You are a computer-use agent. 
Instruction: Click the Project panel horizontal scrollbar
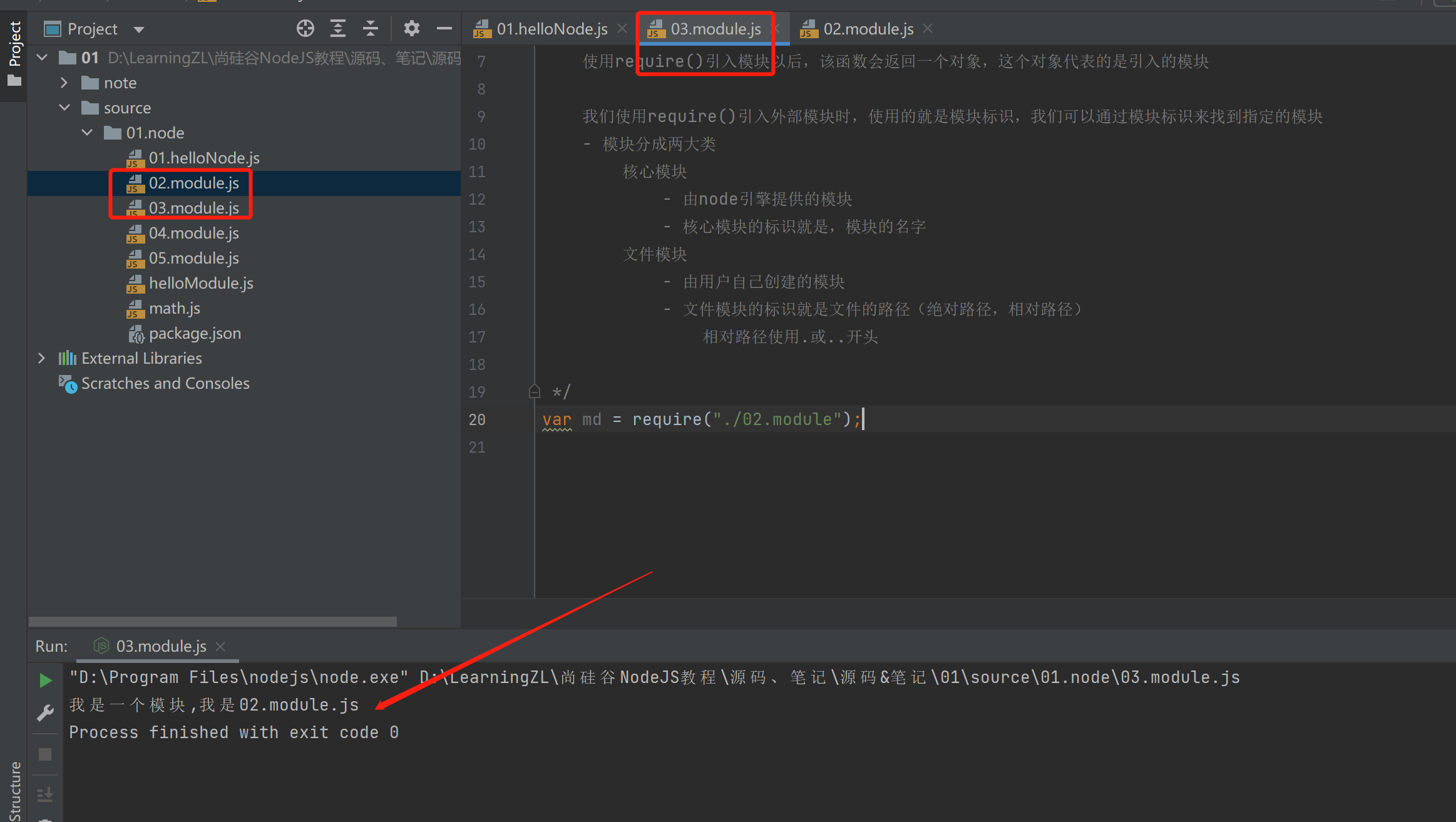(213, 622)
